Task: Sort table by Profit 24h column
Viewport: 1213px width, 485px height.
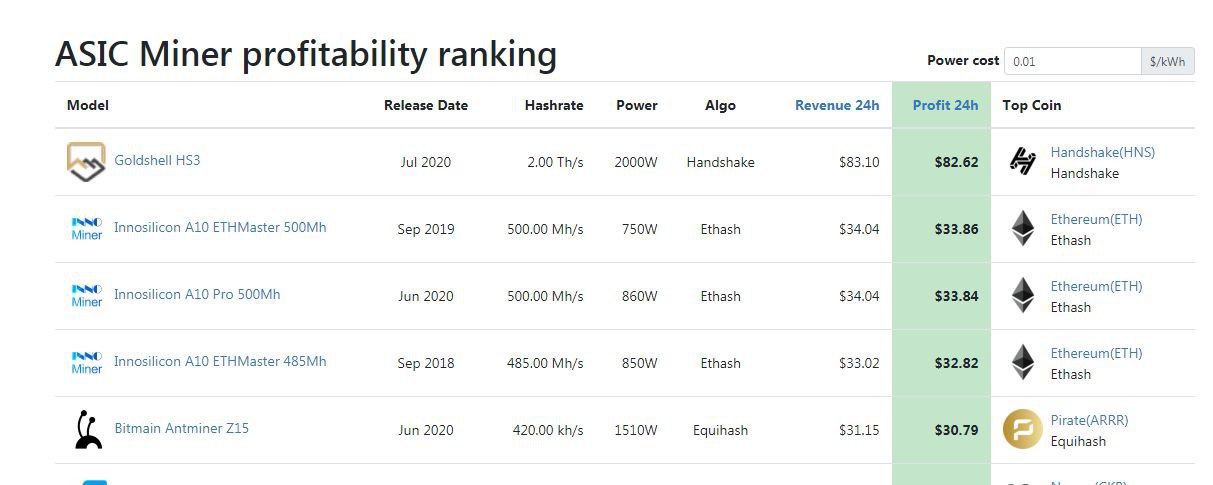Action: click(945, 105)
